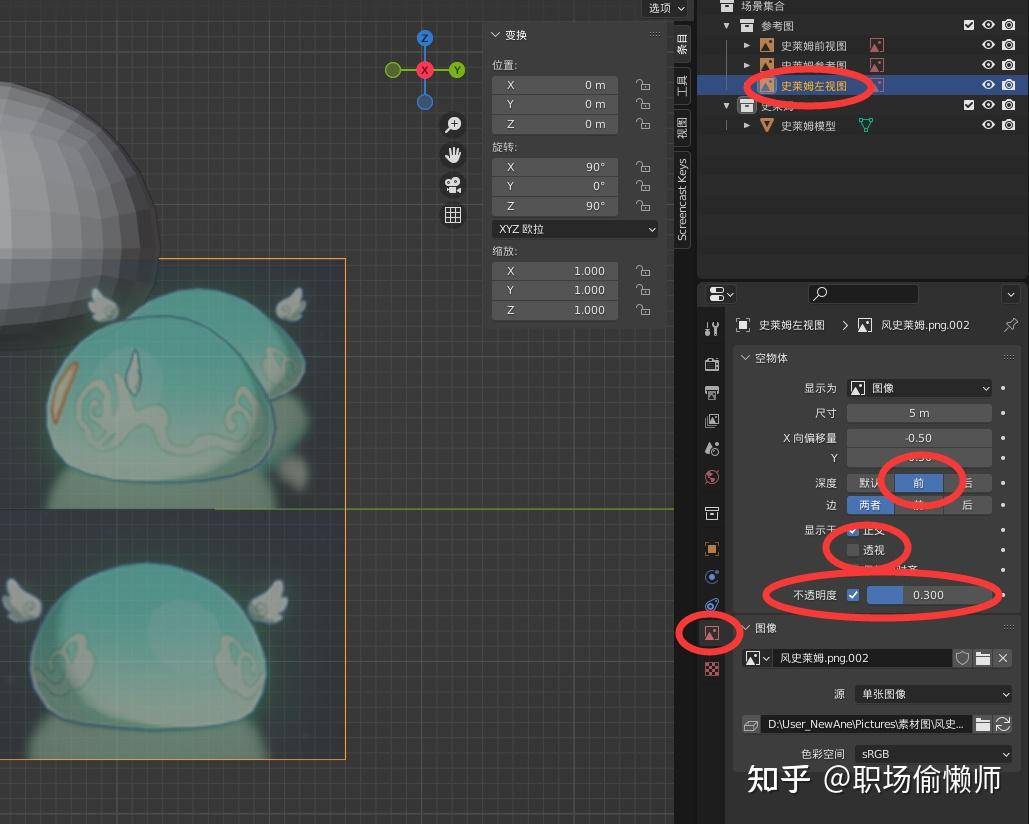The height and width of the screenshot is (824, 1029).
Task: Toggle camera view with the viewport camera icon
Action: [x=453, y=185]
